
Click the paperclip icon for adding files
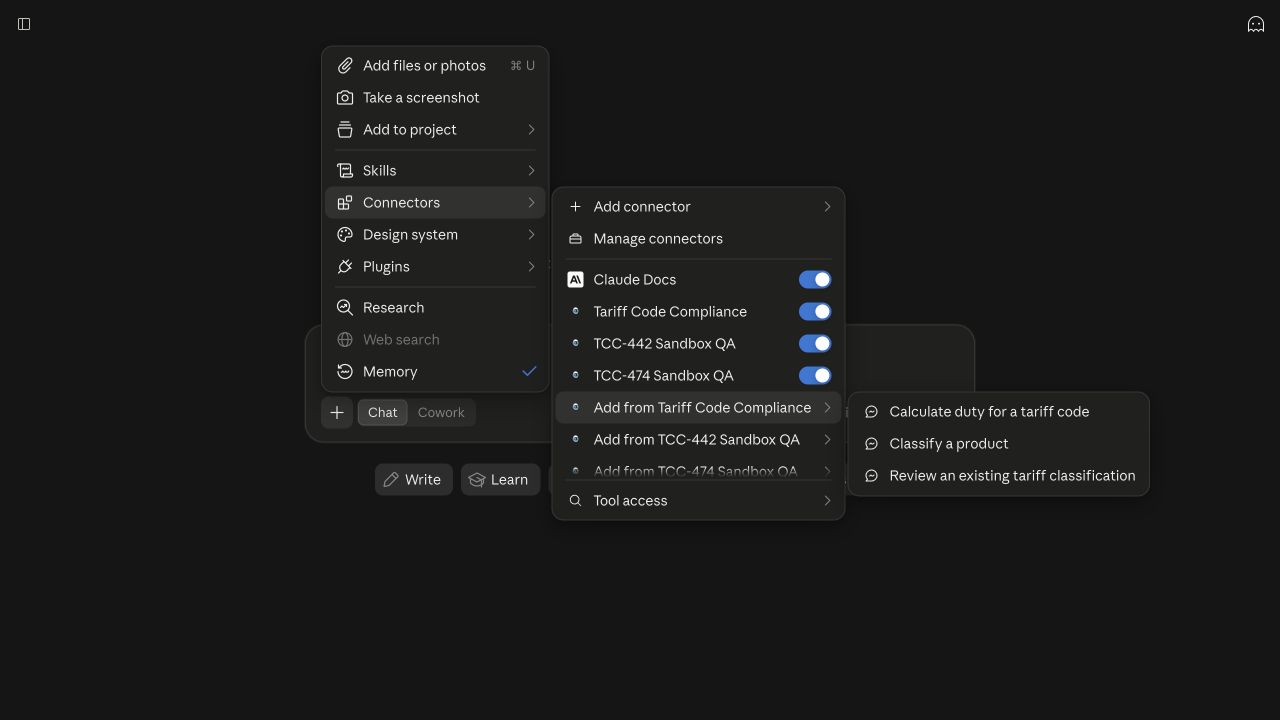(x=345, y=66)
